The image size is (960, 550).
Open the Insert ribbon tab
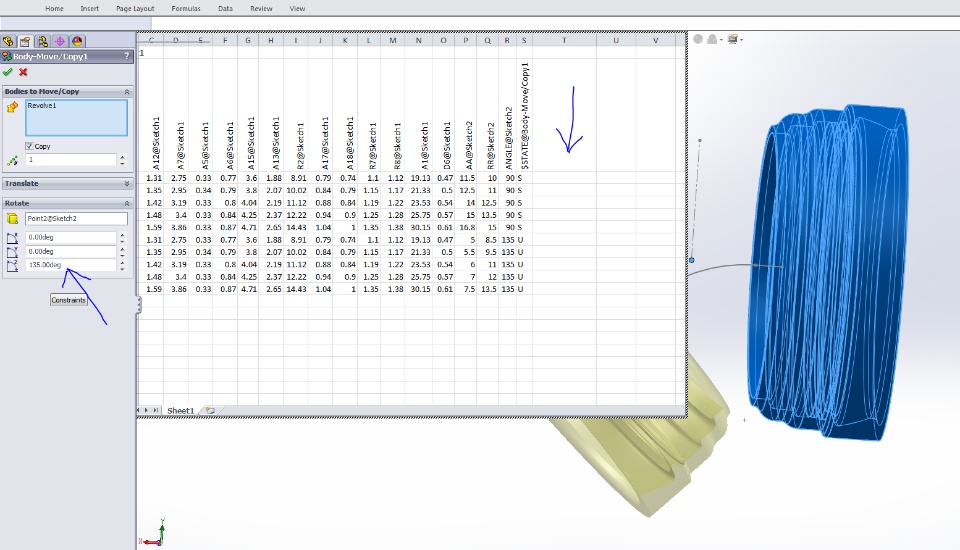click(89, 9)
